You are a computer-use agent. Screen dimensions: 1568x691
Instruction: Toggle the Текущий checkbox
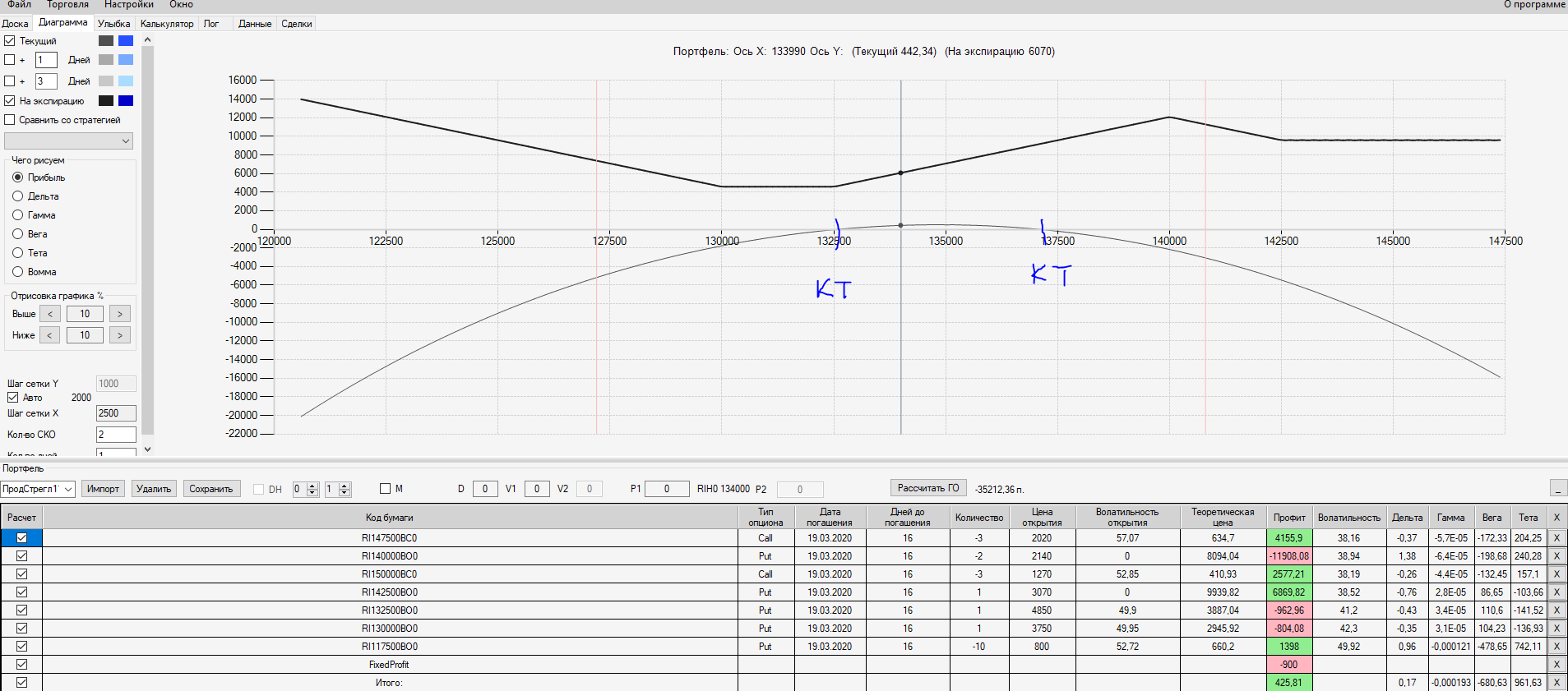[x=10, y=40]
